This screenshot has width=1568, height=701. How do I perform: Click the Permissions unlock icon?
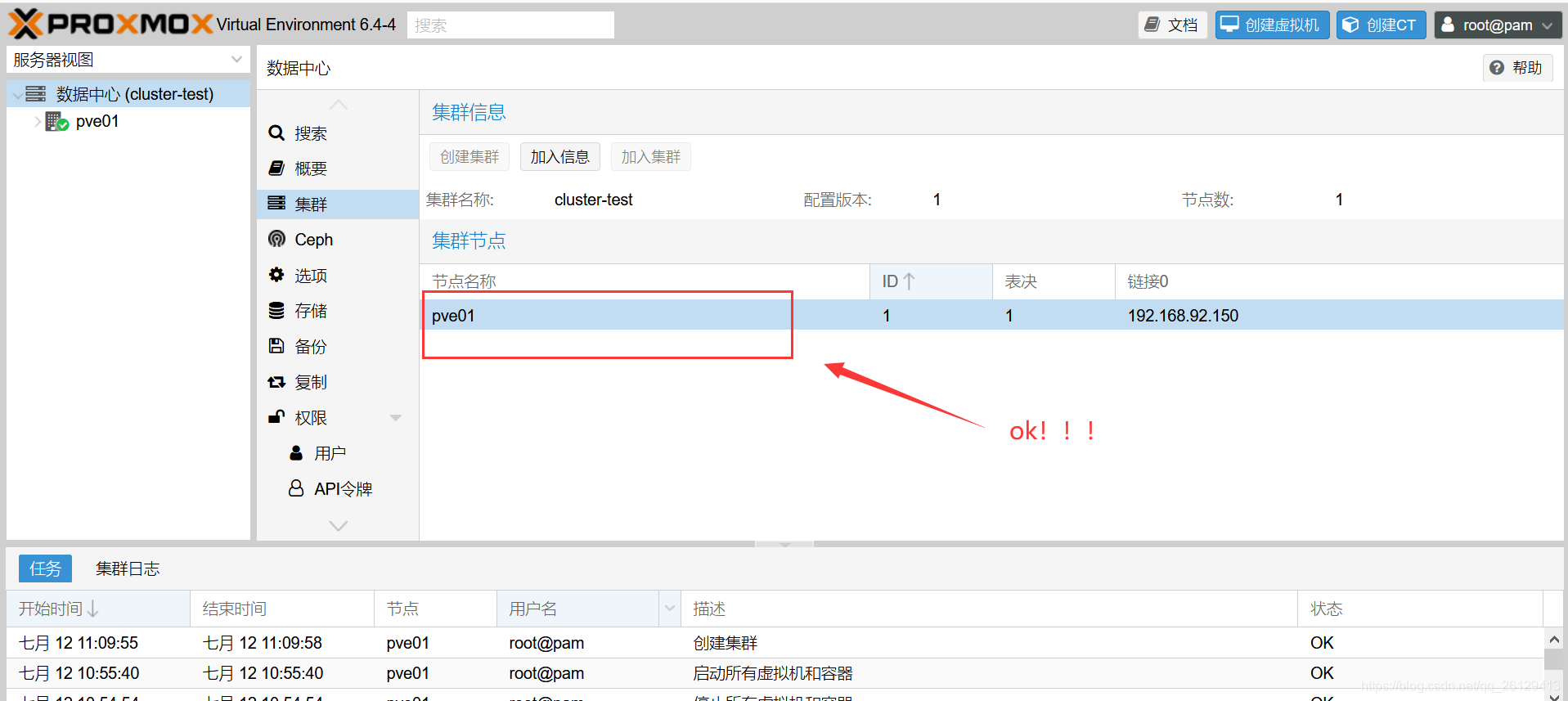276,417
